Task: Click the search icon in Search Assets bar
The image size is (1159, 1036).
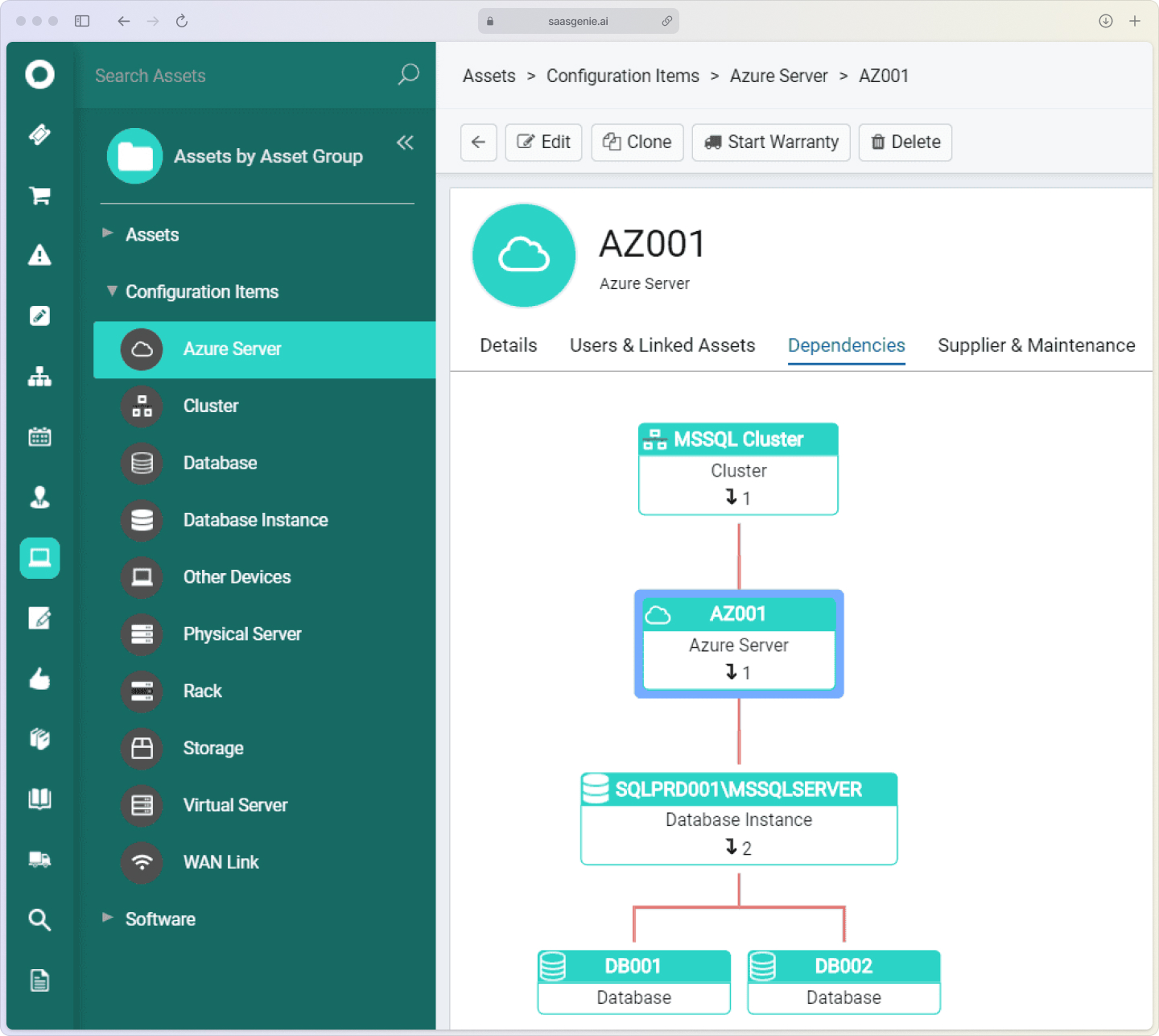Action: click(408, 75)
